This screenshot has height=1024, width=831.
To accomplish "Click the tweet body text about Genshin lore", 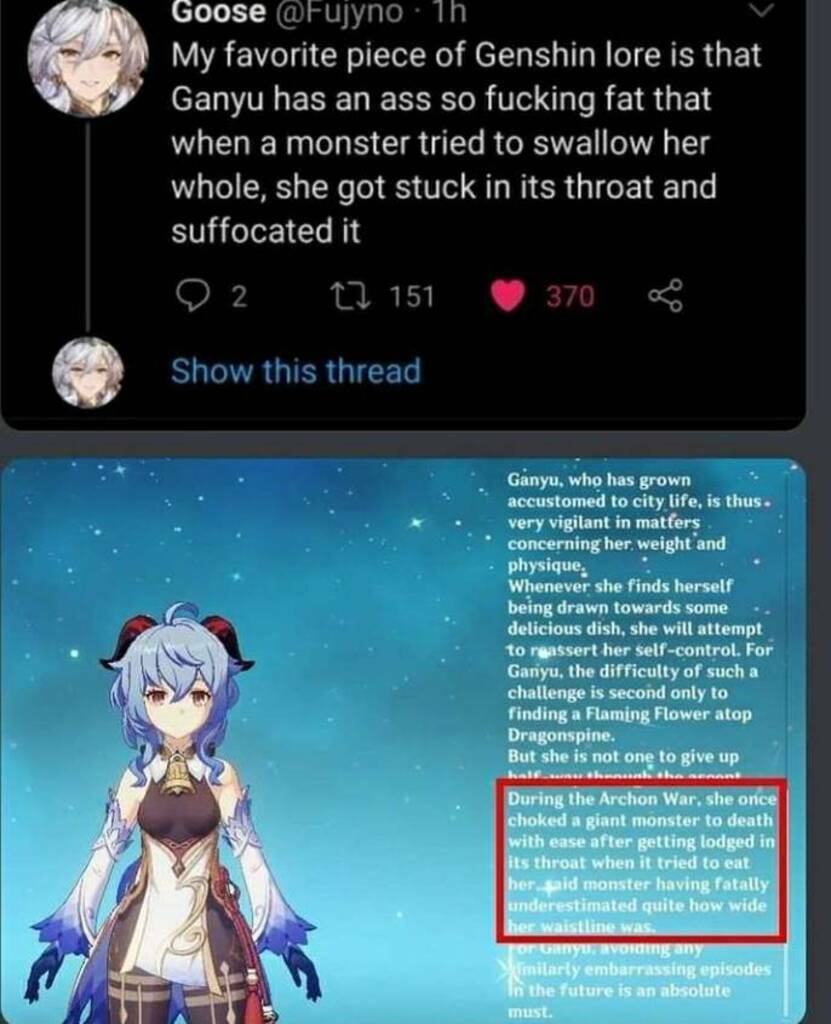I will [x=466, y=143].
